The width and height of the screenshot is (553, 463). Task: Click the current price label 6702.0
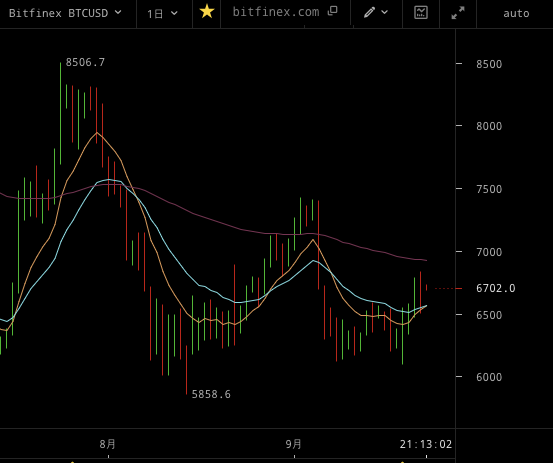496,288
